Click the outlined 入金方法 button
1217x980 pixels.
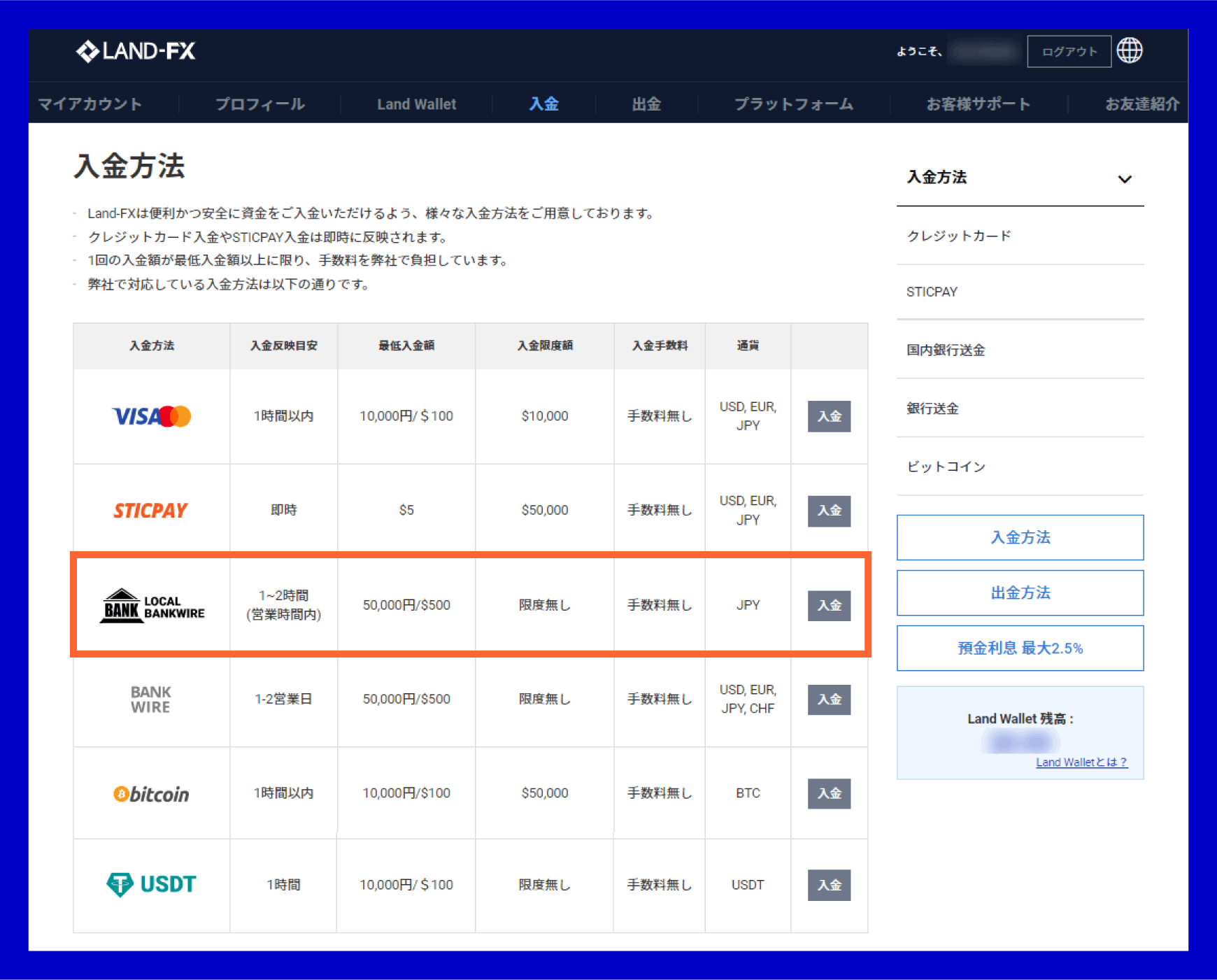pos(1020,538)
